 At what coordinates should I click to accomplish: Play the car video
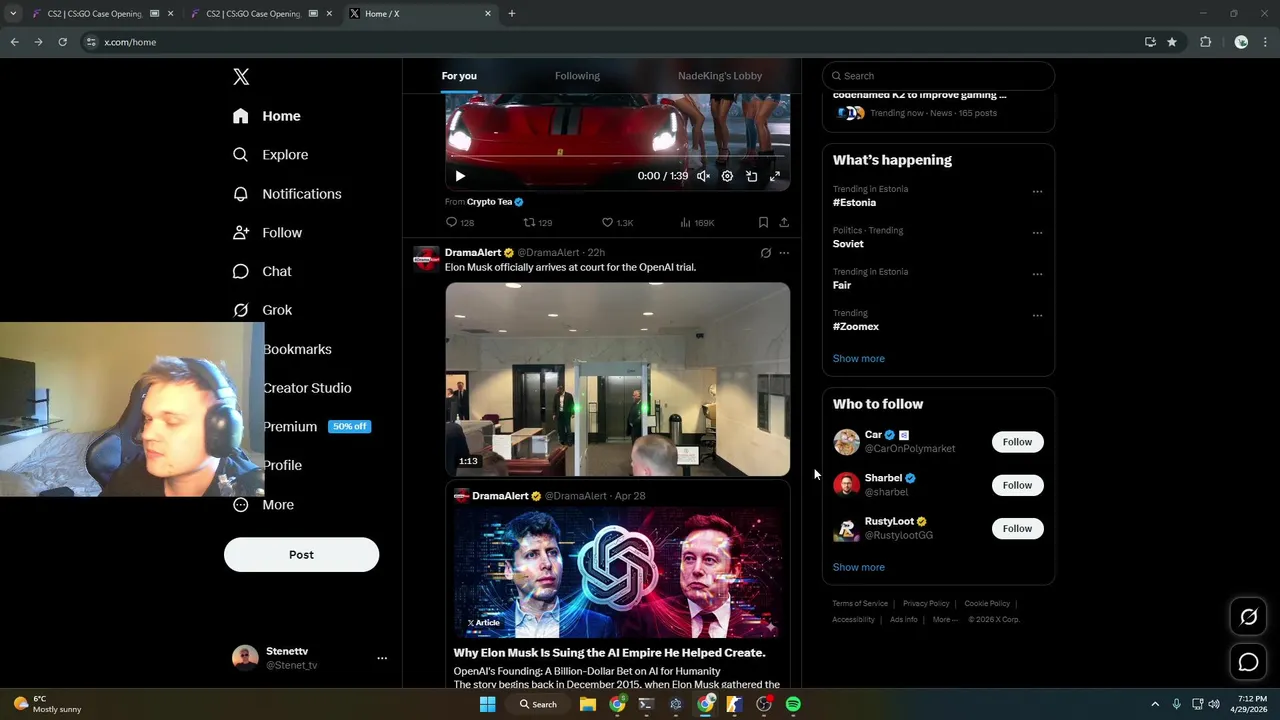tap(460, 176)
